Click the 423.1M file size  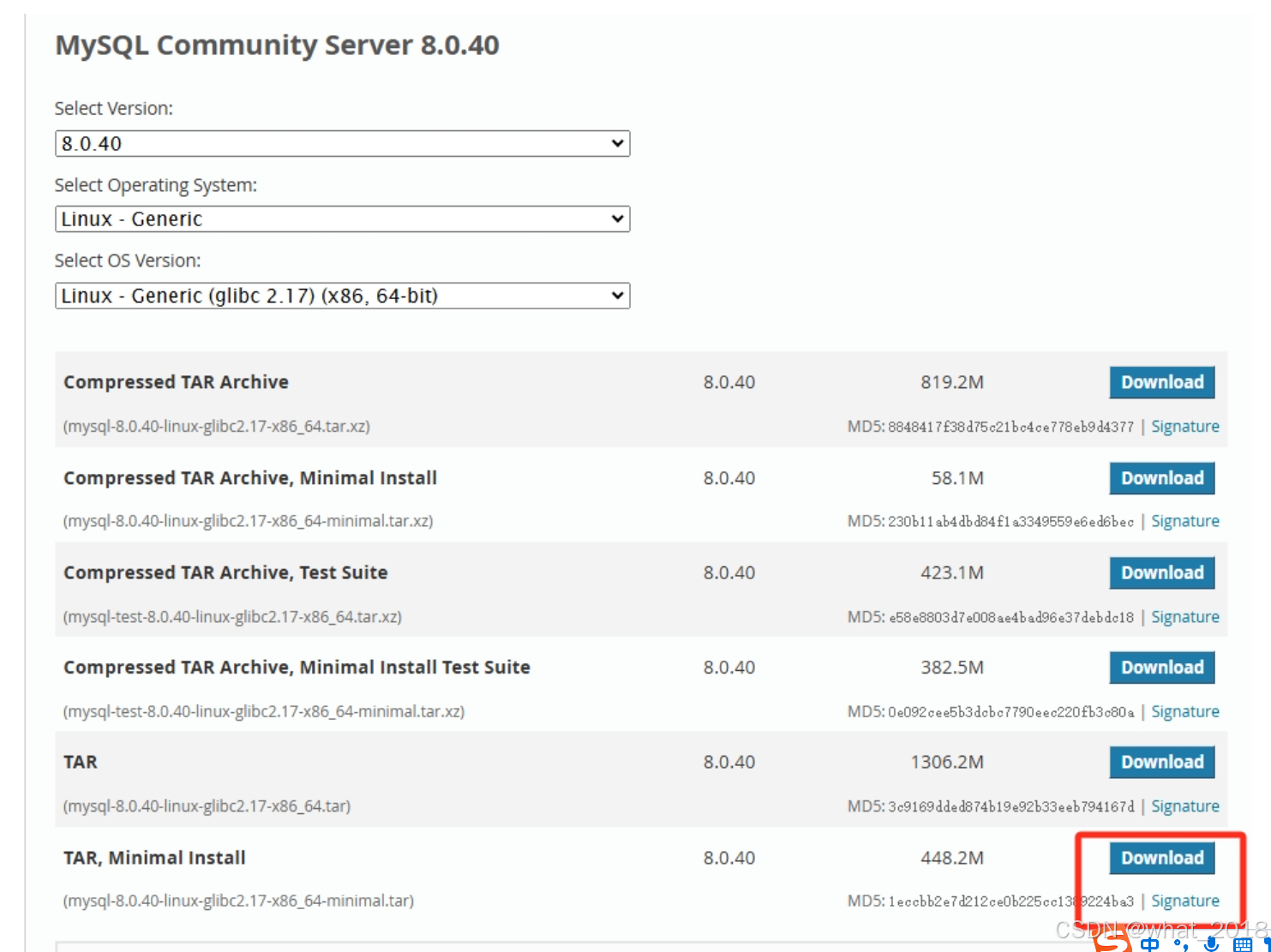point(952,572)
